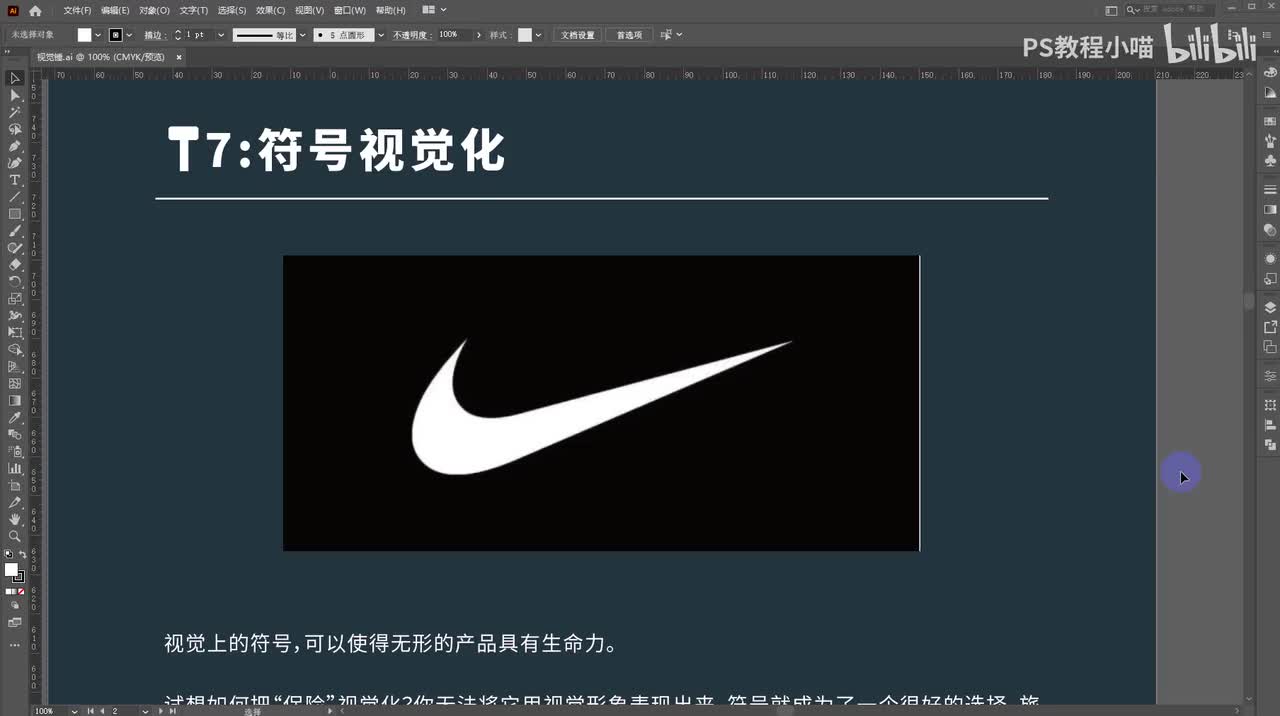1280x716 pixels.
Task: Open the 编辑(E) menu
Action: pos(115,10)
